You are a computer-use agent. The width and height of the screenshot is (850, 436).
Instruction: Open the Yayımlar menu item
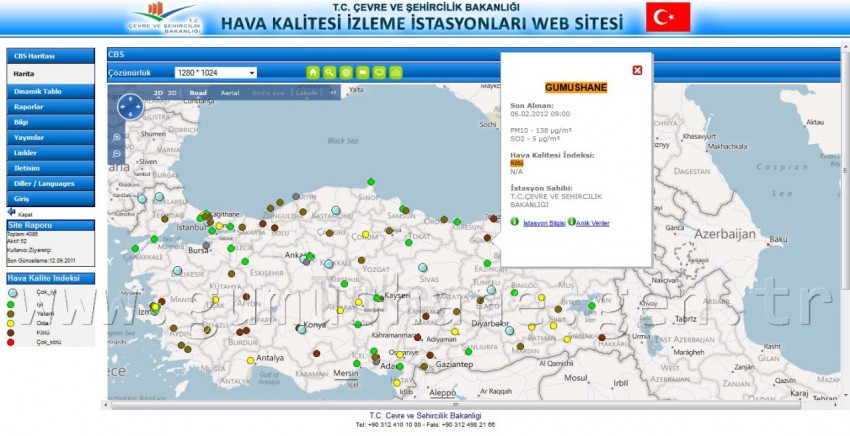pyautogui.click(x=50, y=138)
